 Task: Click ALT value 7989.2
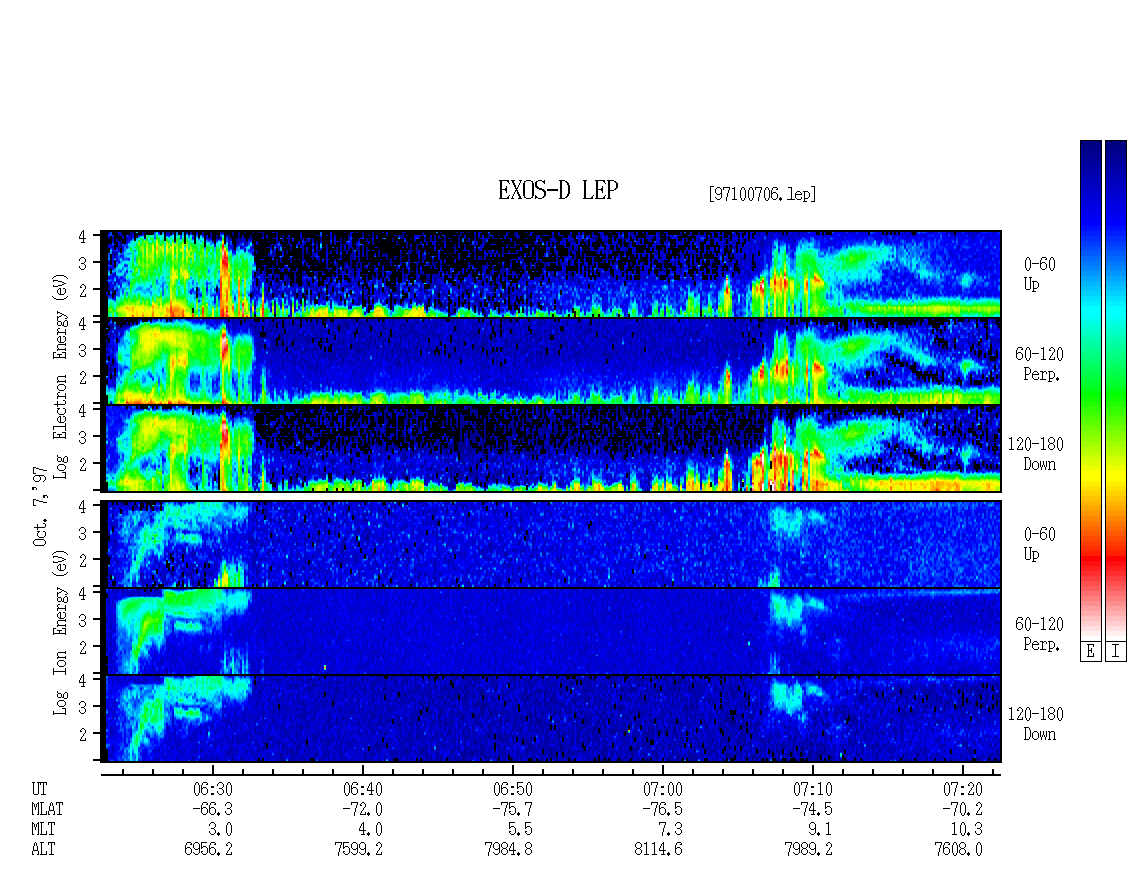809,850
